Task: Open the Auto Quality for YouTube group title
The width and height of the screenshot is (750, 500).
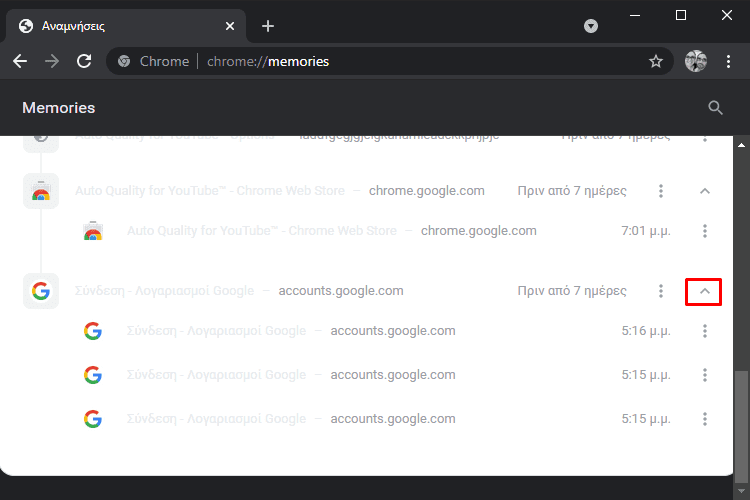Action: tap(210, 190)
